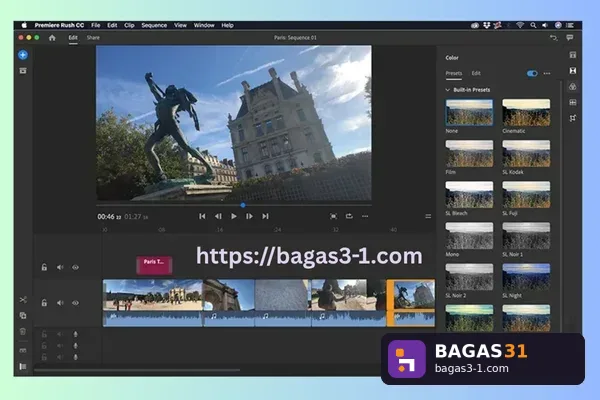Step forward one frame
This screenshot has width=600, height=400.
[x=249, y=216]
